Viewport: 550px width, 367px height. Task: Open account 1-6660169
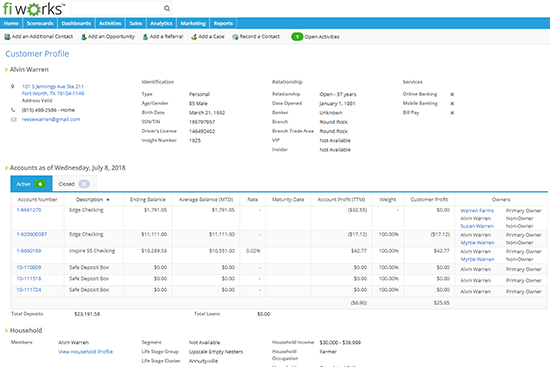[29, 251]
